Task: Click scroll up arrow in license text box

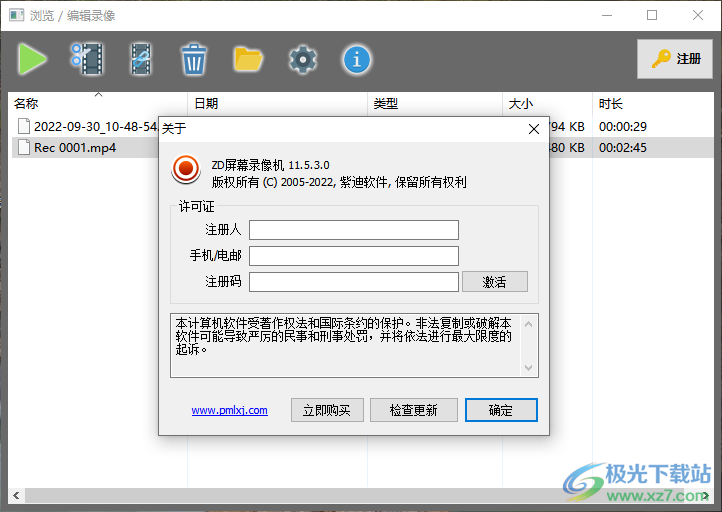Action: [x=529, y=324]
